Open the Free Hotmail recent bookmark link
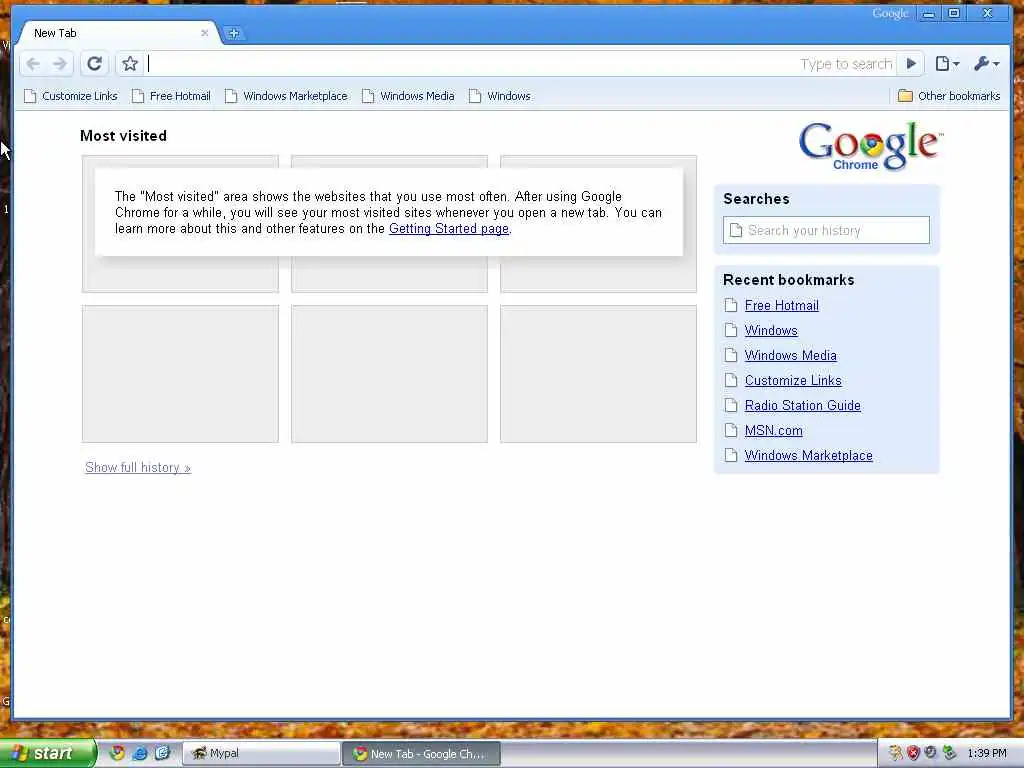The width and height of the screenshot is (1024, 768). click(782, 305)
